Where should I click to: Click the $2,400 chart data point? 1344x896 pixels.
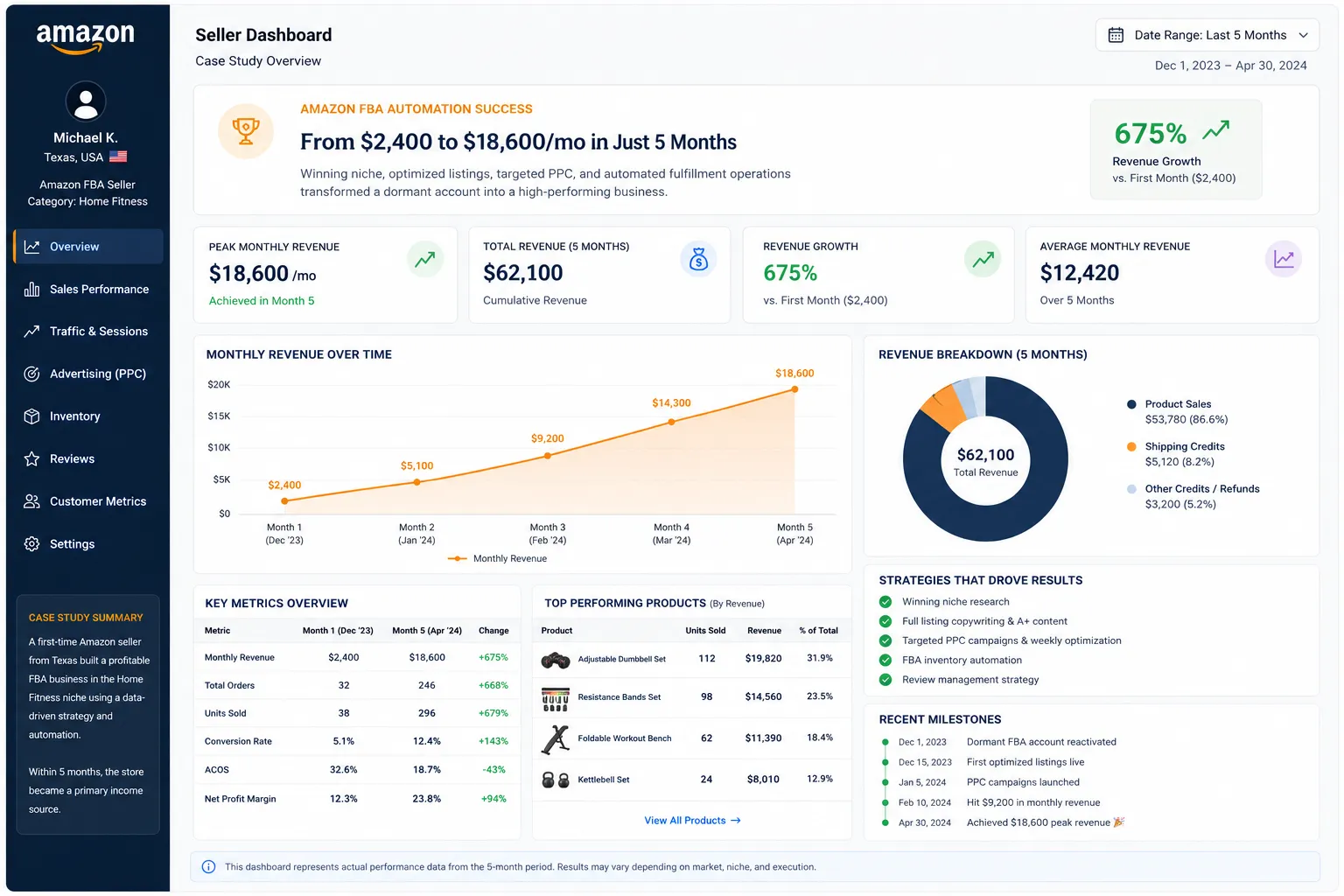click(x=284, y=501)
